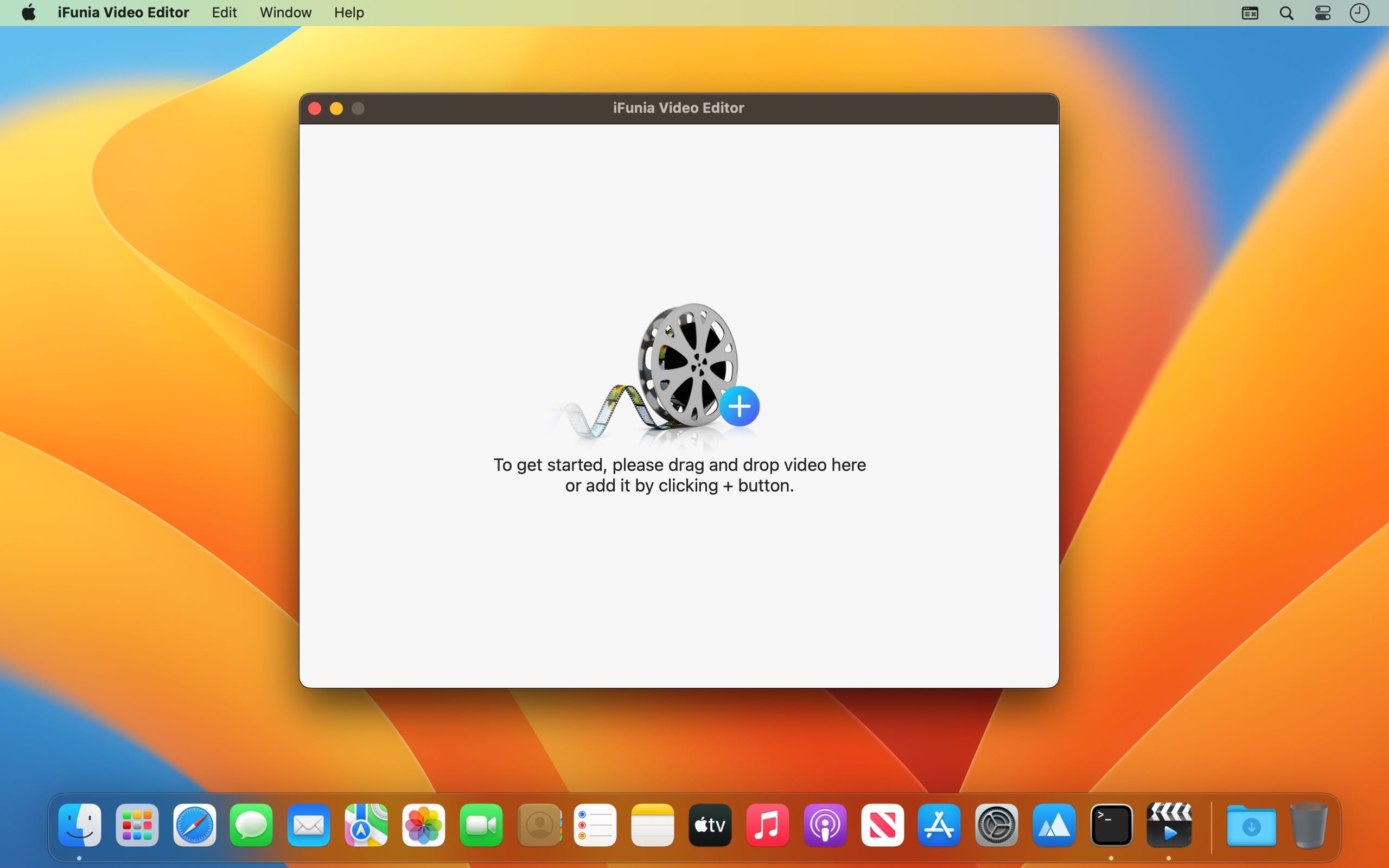Open the Apple menu
The width and height of the screenshot is (1389, 868).
[29, 12]
